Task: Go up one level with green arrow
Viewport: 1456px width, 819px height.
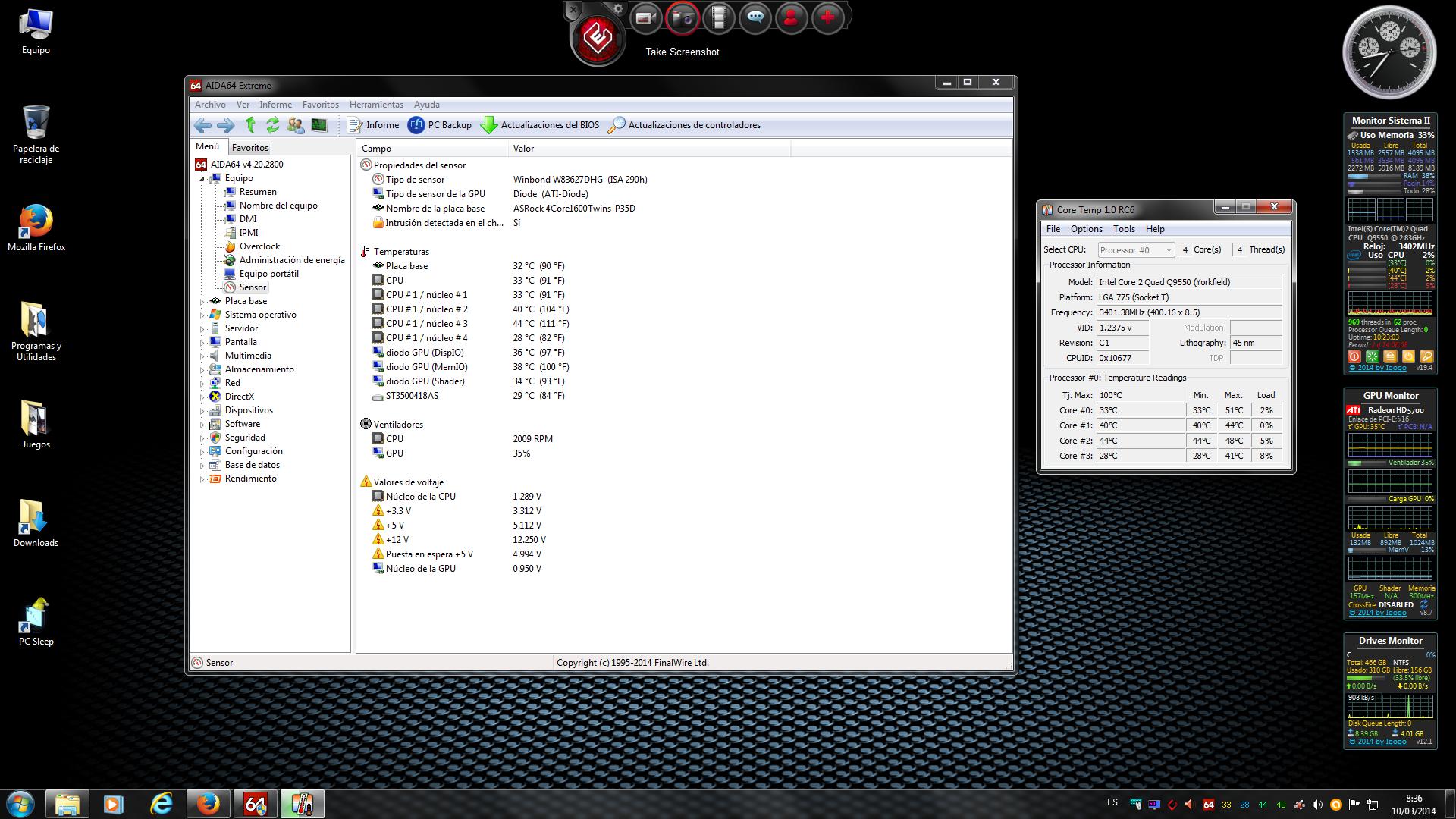Action: tap(250, 125)
